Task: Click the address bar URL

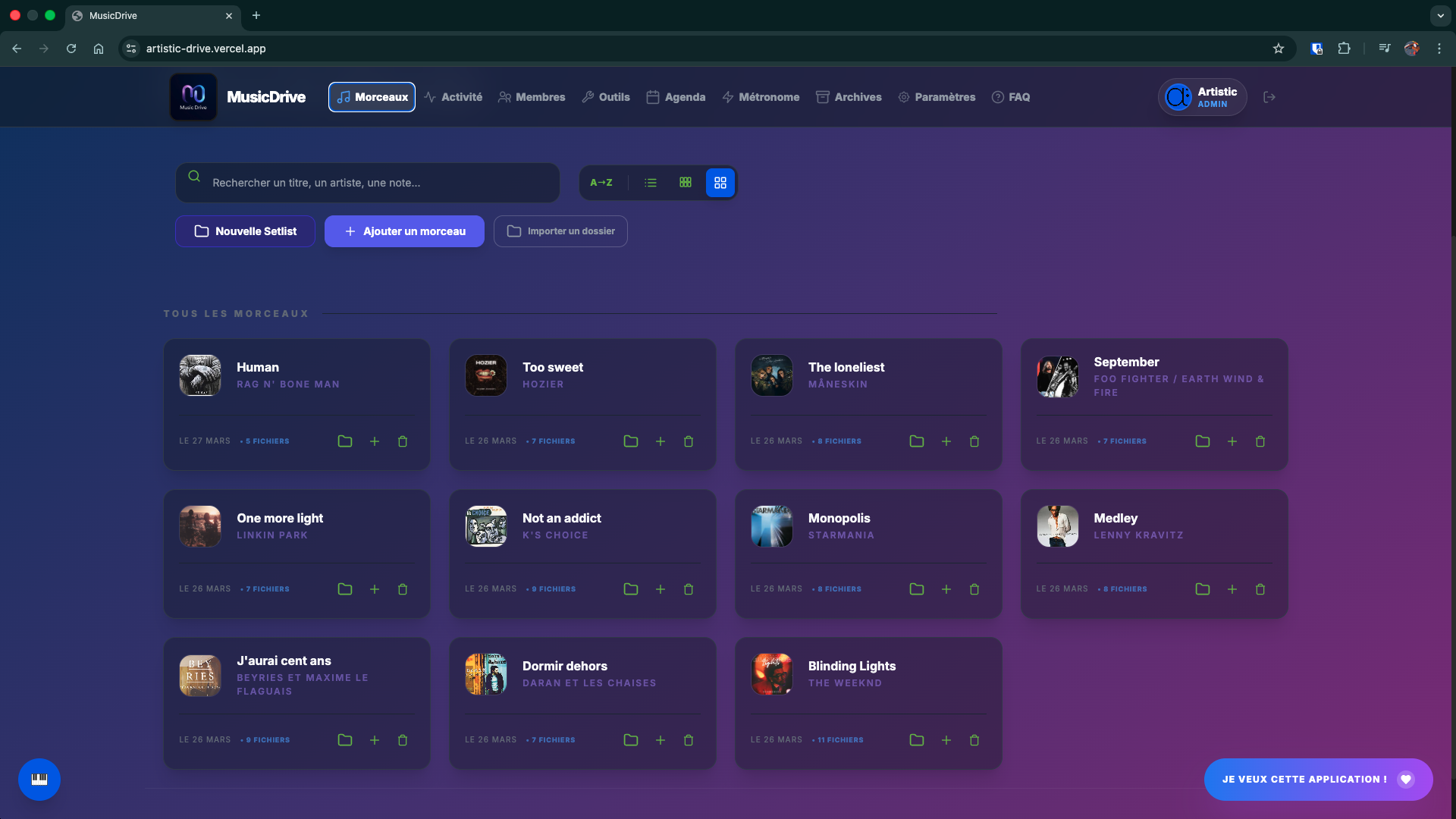Action: pyautogui.click(x=206, y=49)
